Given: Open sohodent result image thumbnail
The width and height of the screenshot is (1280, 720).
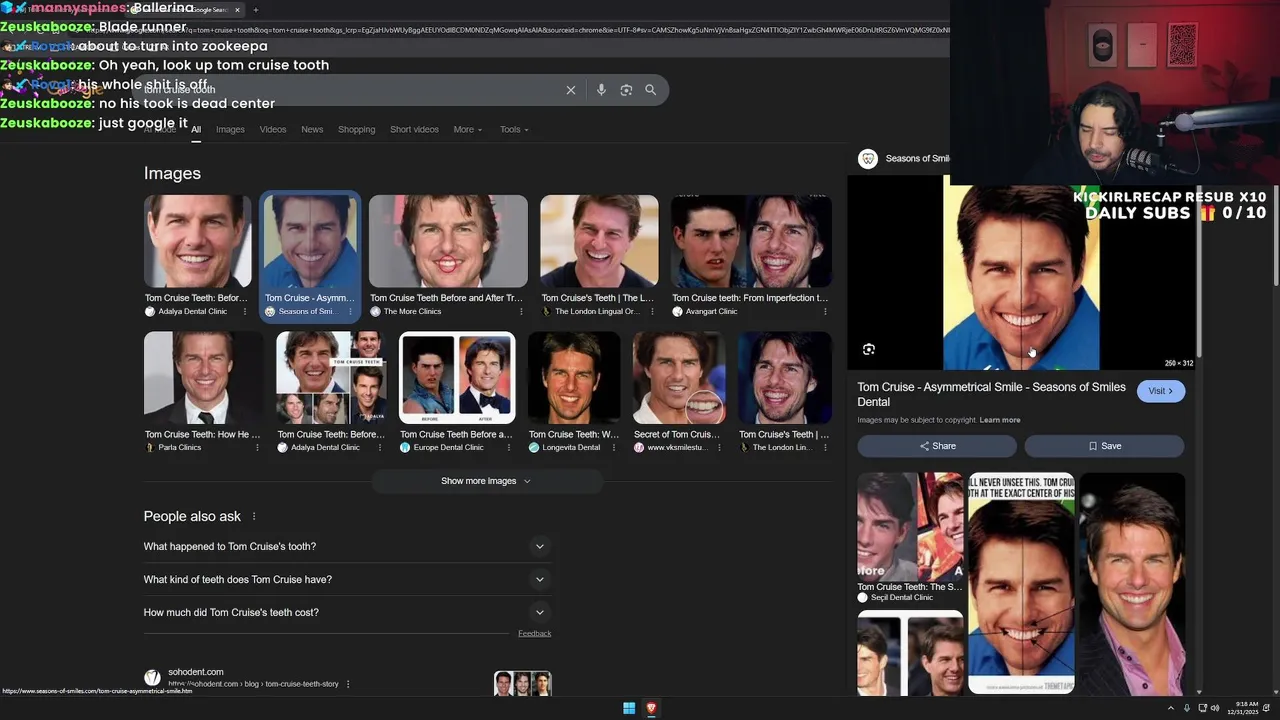Looking at the screenshot, I should (x=522, y=684).
